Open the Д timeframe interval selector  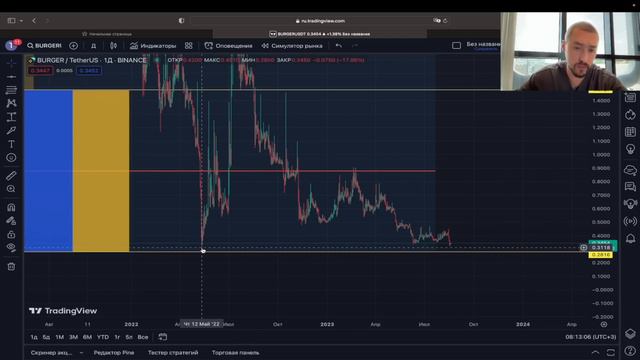93,46
